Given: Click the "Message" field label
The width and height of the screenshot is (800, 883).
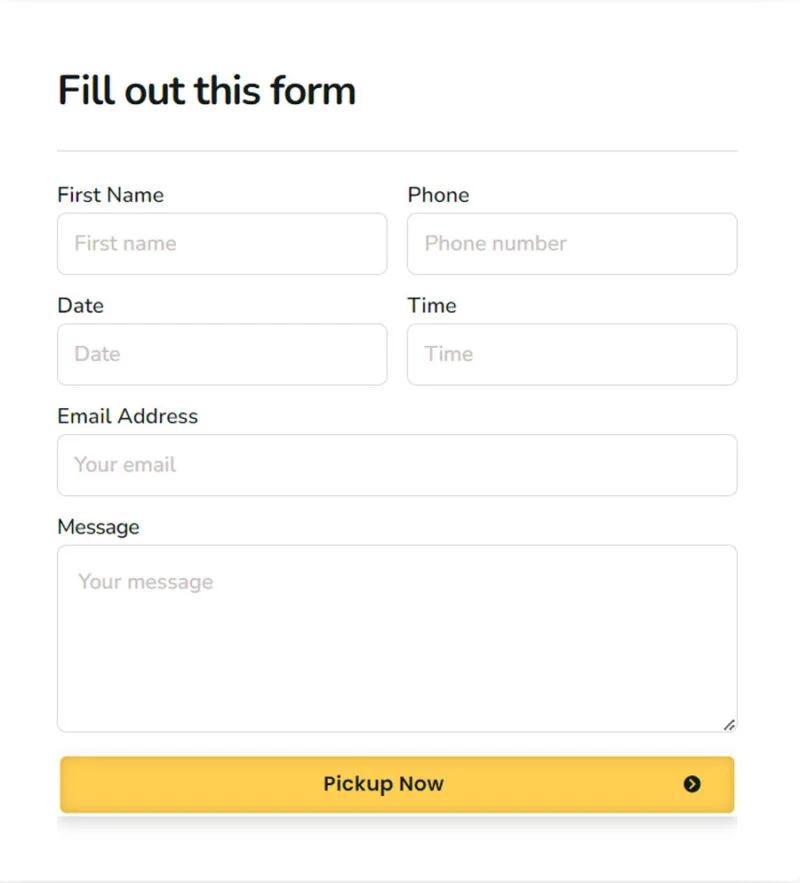Looking at the screenshot, I should point(99,527).
